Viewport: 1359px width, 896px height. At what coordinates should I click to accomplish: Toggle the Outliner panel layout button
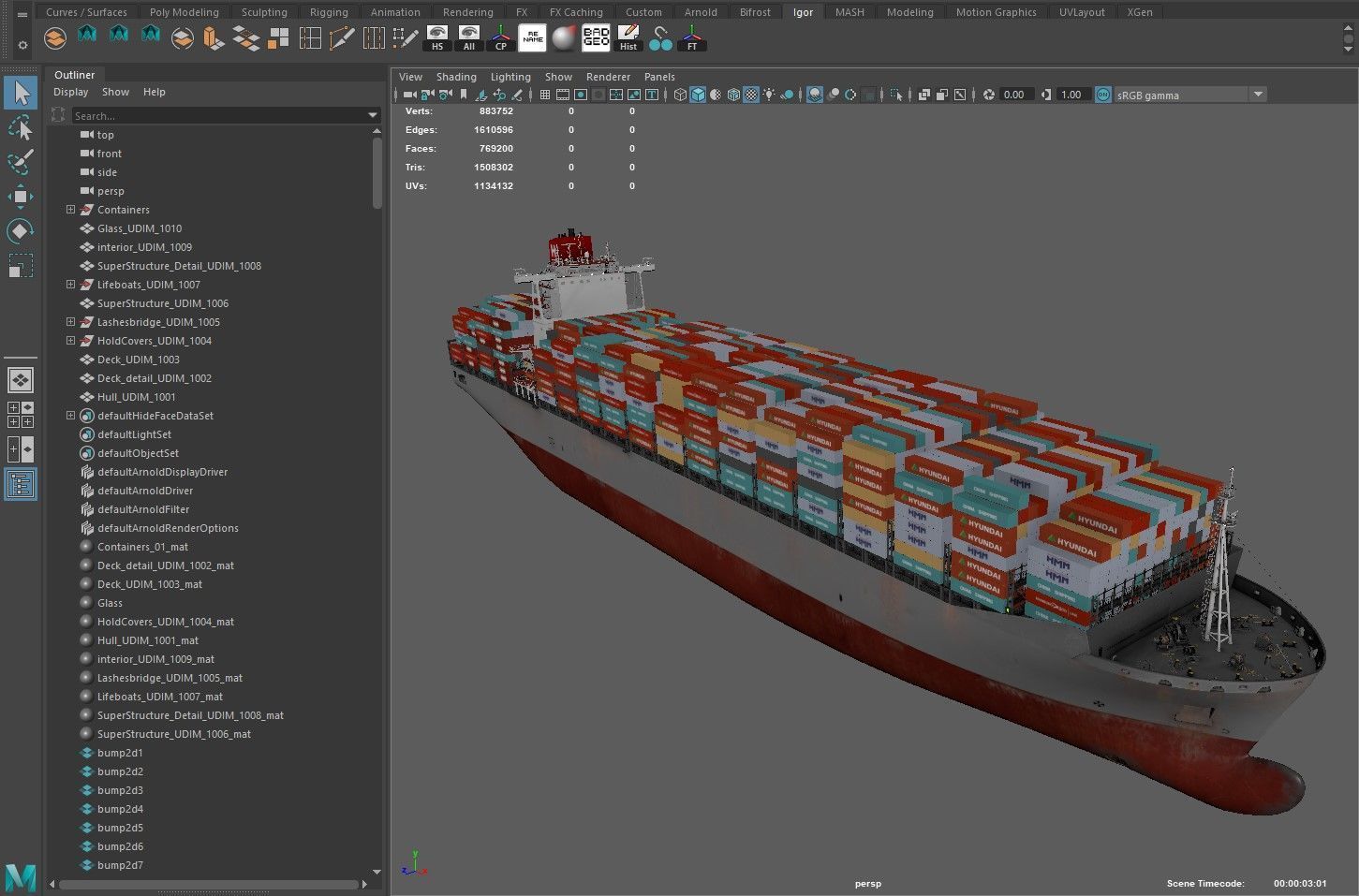click(21, 484)
